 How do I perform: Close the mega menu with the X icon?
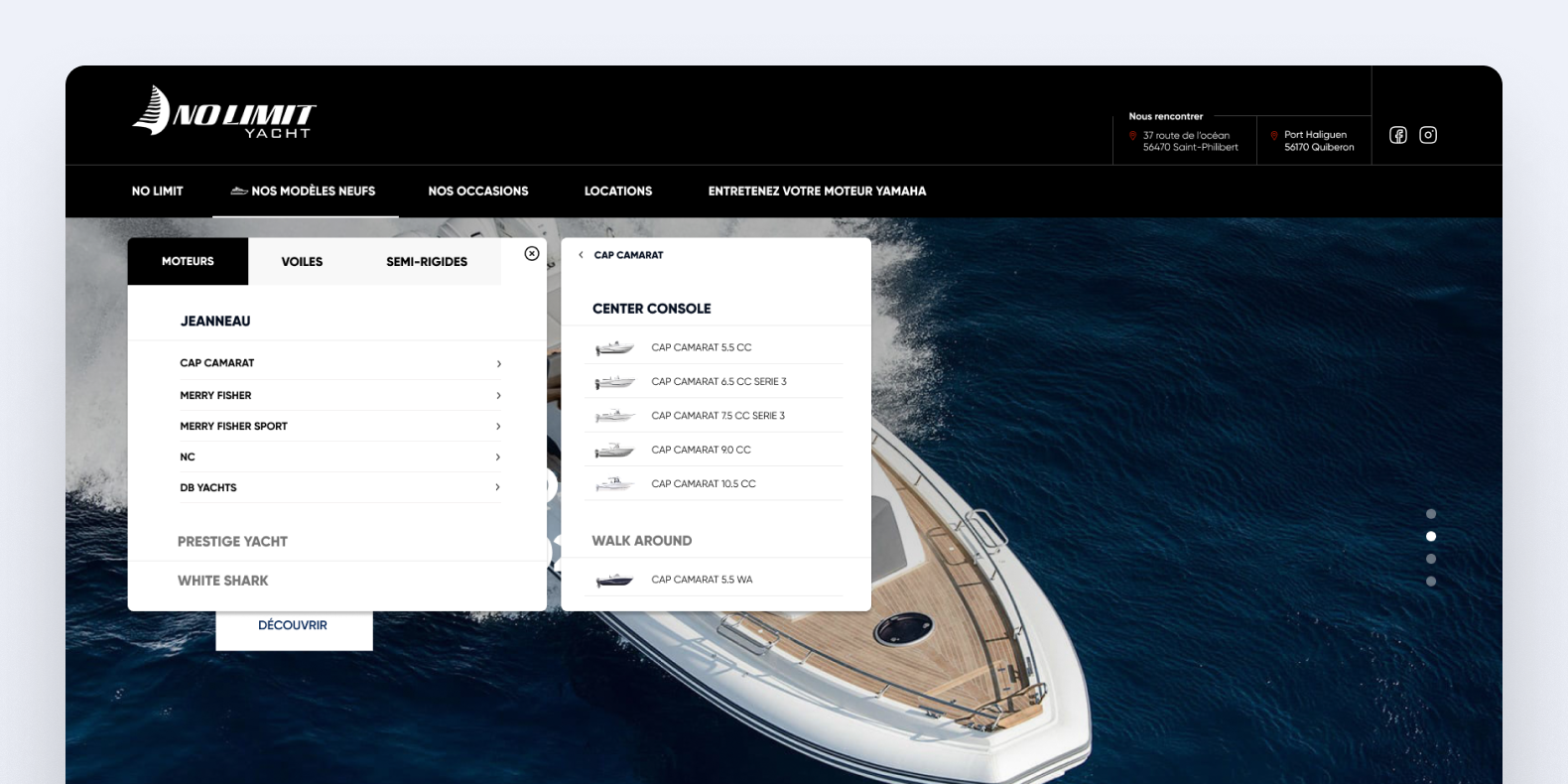(532, 254)
